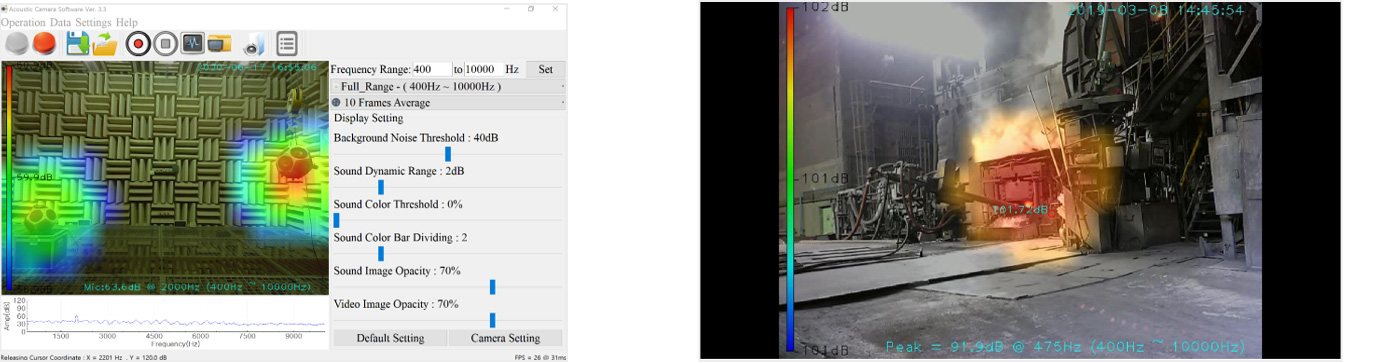Open the Camera Setting button
This screenshot has width=1397, height=362.
(x=505, y=338)
